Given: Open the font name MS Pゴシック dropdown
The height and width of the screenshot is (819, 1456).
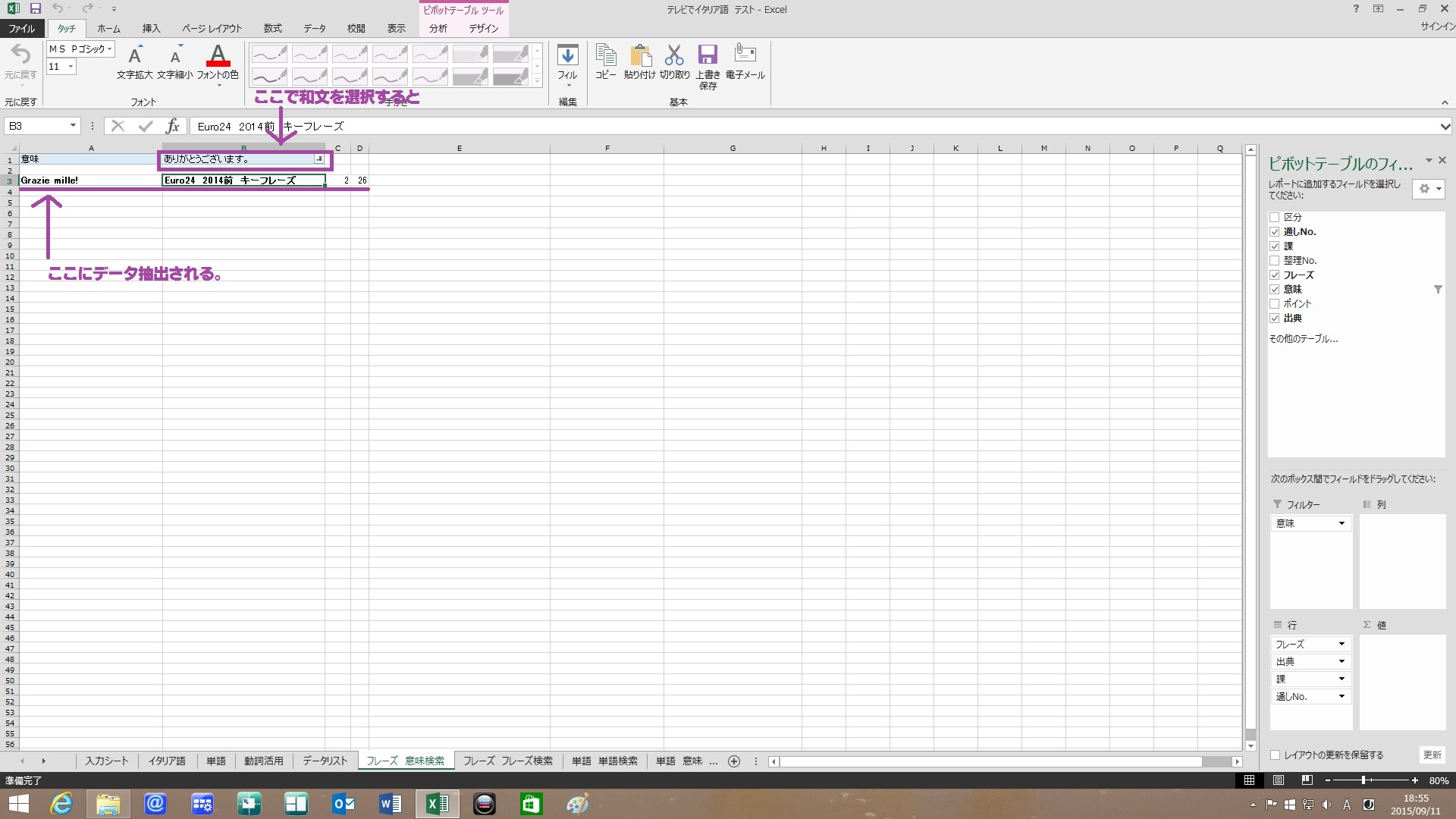Looking at the screenshot, I should pos(110,49).
